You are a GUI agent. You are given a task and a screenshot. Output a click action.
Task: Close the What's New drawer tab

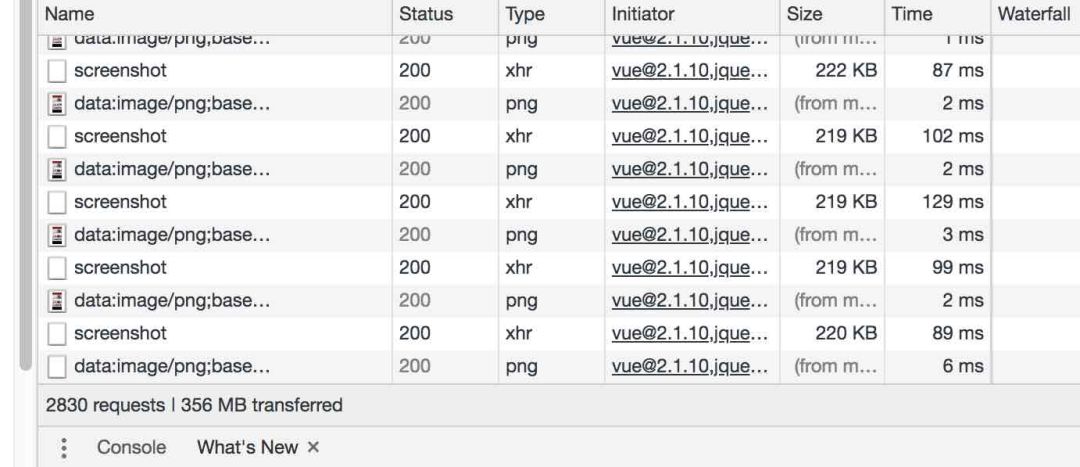pyautogui.click(x=313, y=448)
